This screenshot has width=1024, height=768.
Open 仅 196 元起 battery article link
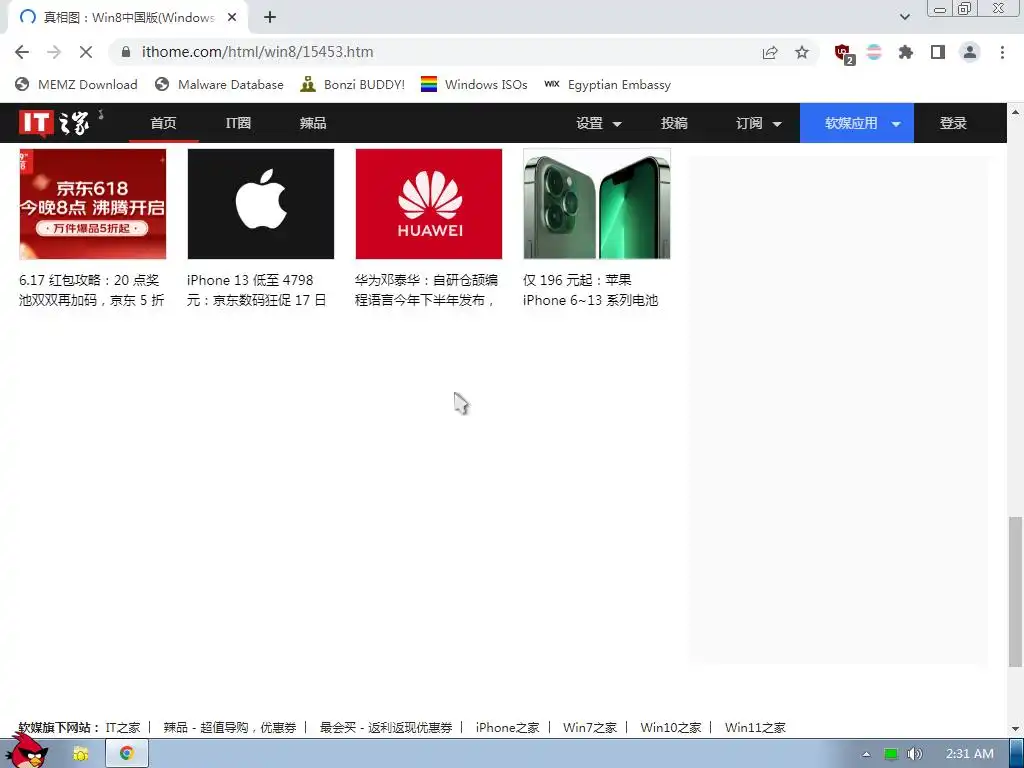point(590,290)
